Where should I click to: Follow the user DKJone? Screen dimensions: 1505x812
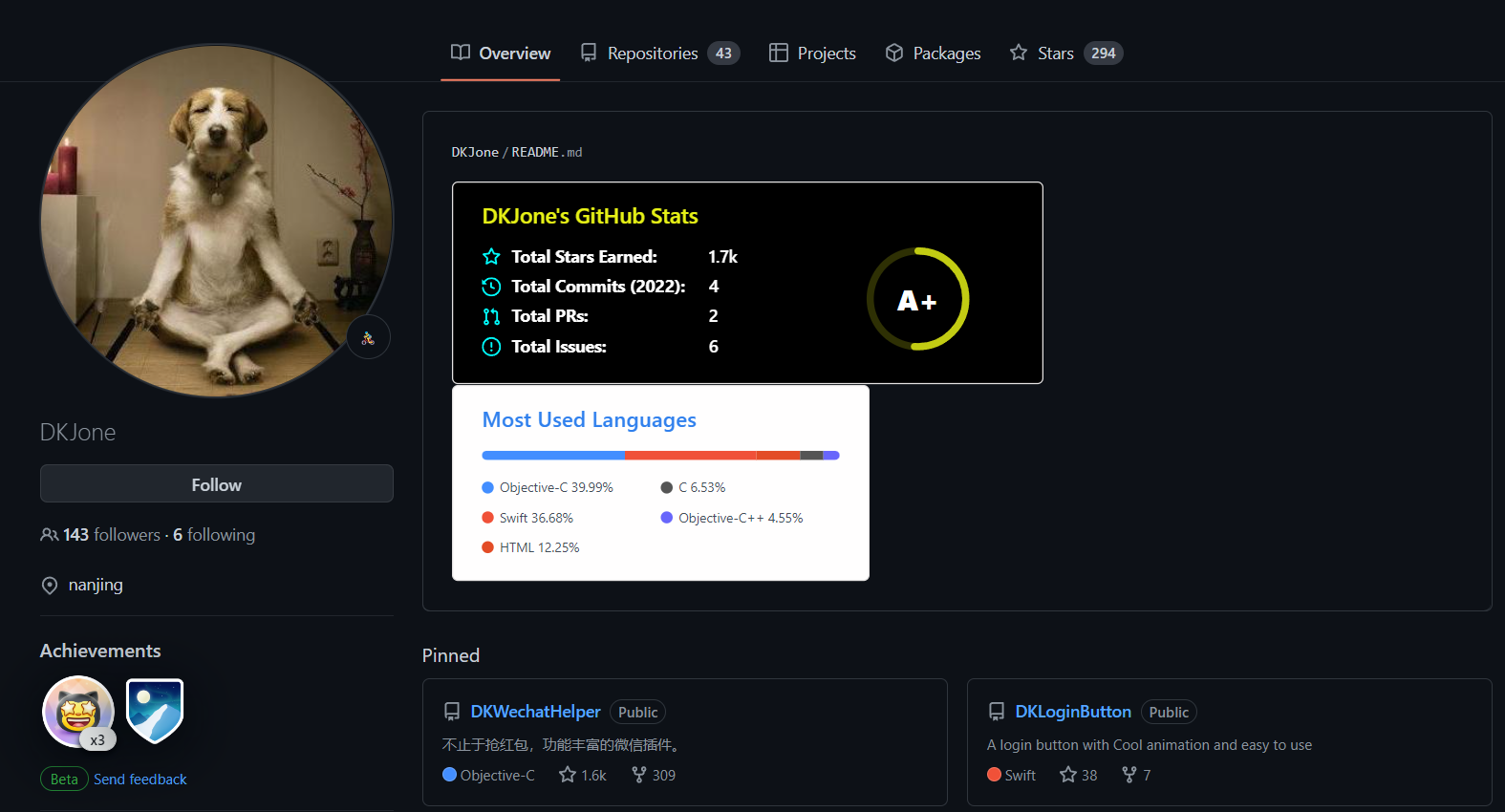217,484
